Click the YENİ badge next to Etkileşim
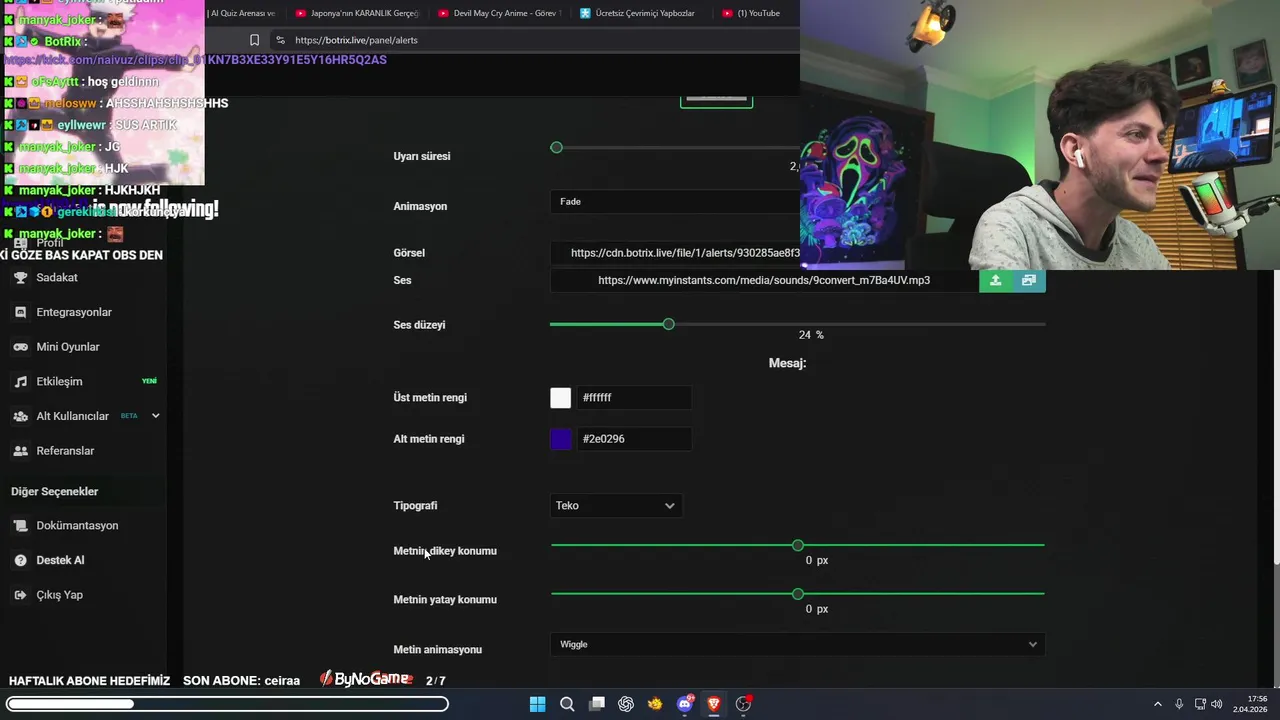The width and height of the screenshot is (1280, 720). tap(150, 381)
